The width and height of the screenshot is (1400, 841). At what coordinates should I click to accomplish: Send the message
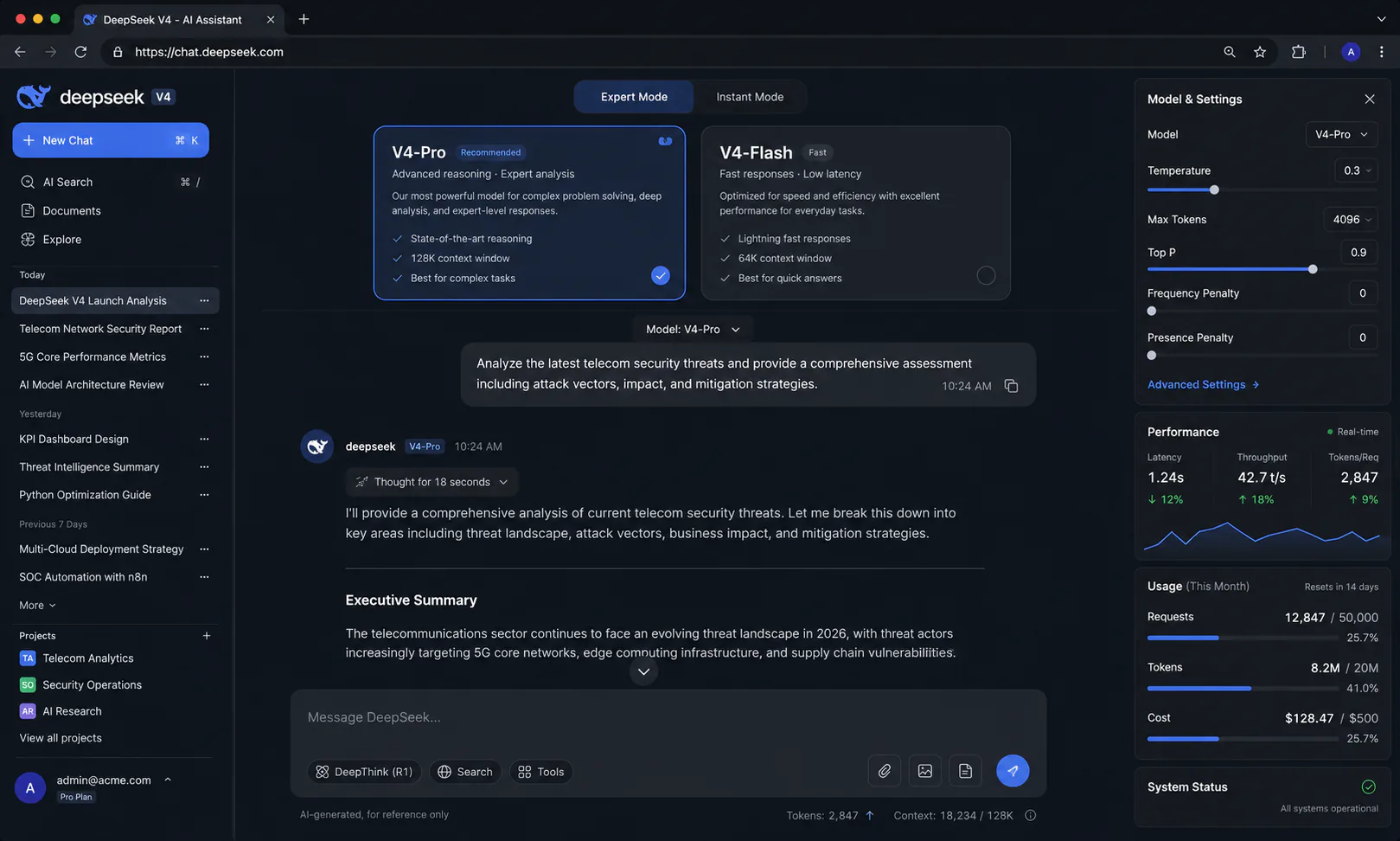coord(1013,771)
